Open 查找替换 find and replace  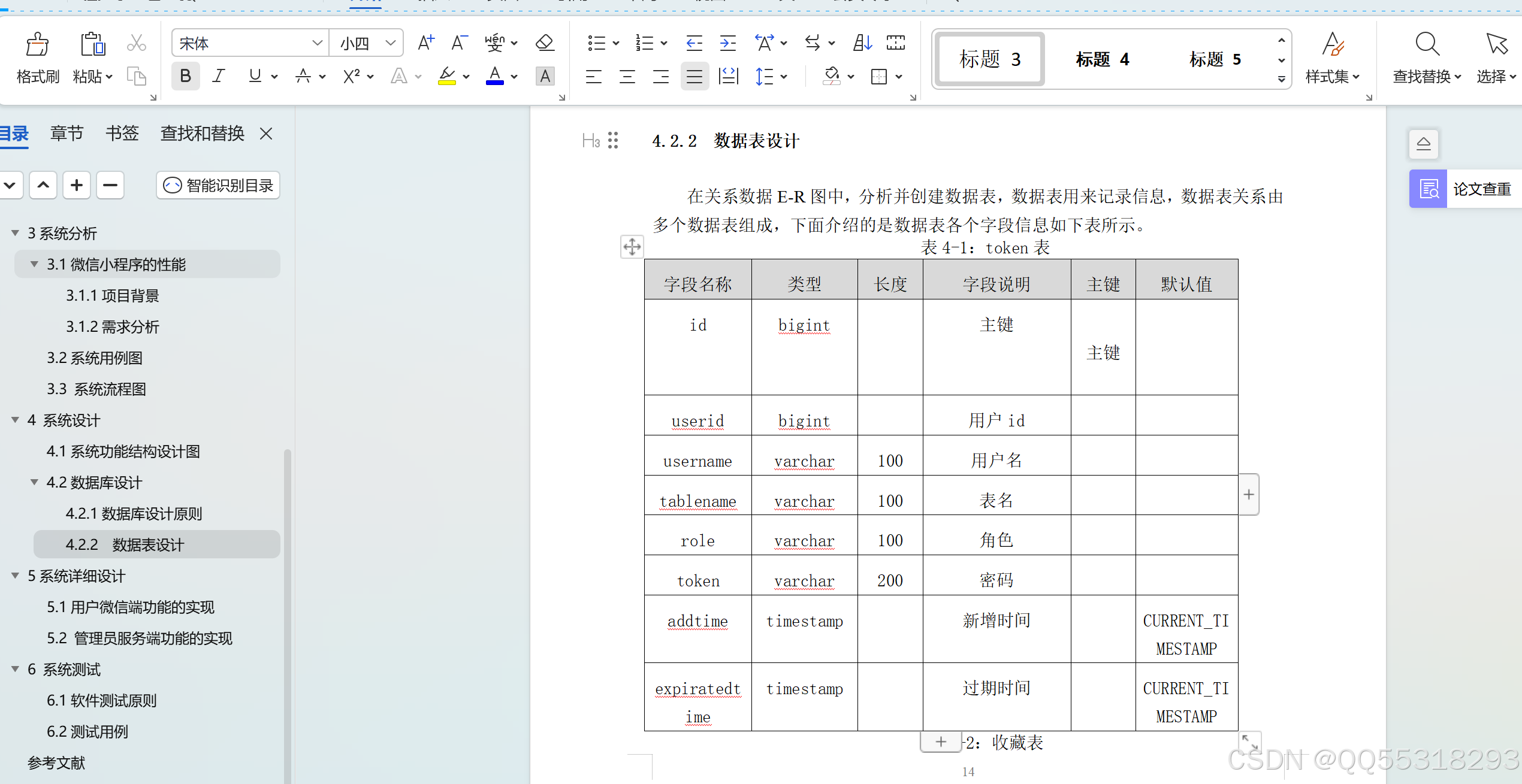click(x=1427, y=57)
